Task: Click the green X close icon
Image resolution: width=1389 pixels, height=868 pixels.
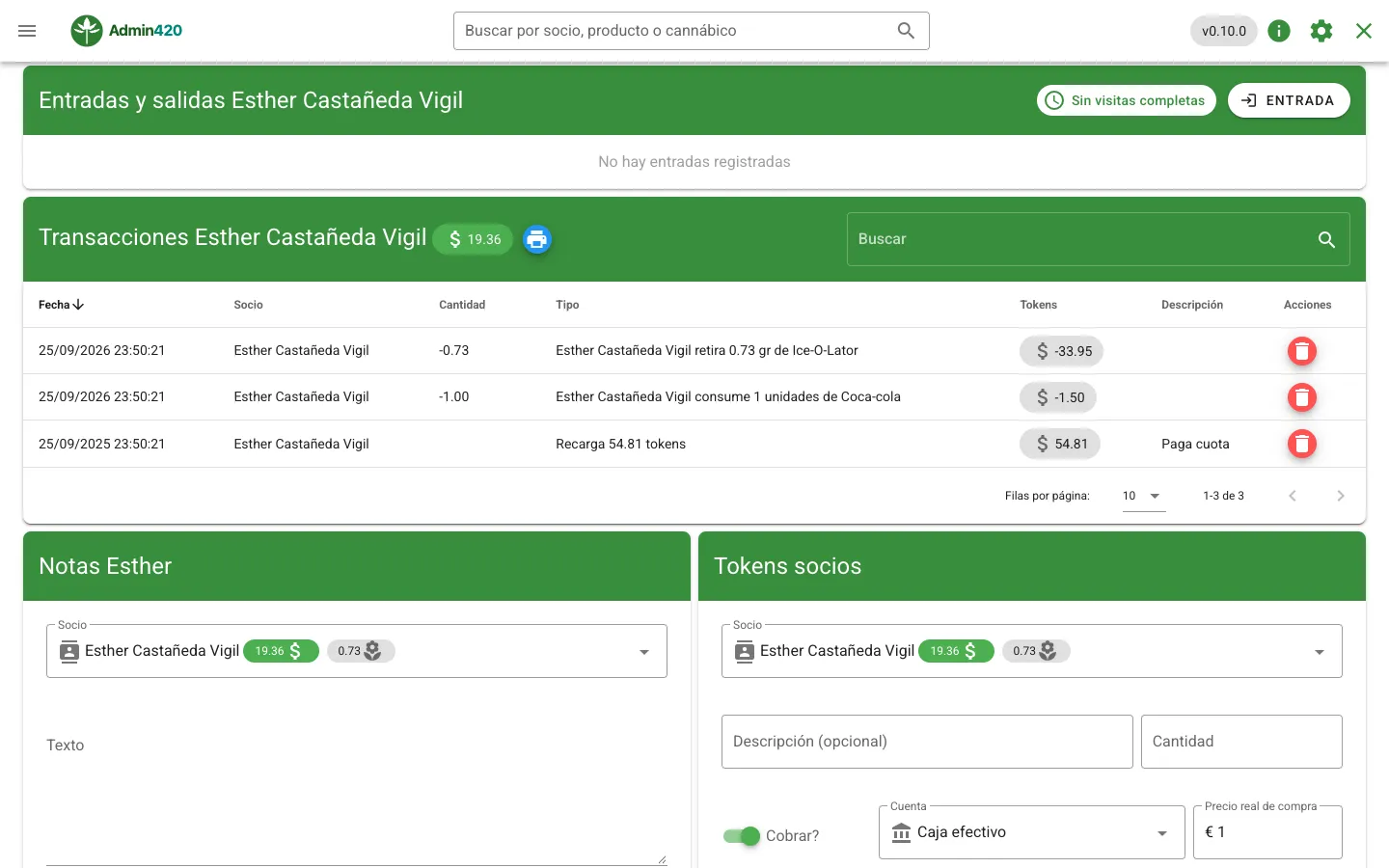Action: [x=1364, y=31]
